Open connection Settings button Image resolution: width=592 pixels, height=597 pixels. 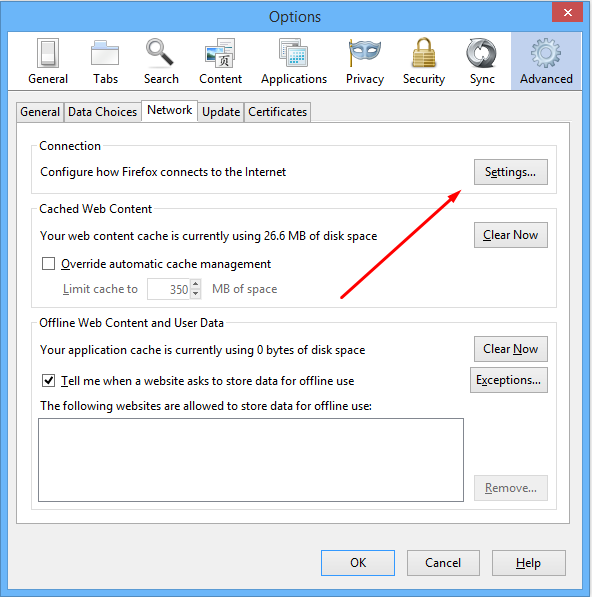(x=511, y=172)
